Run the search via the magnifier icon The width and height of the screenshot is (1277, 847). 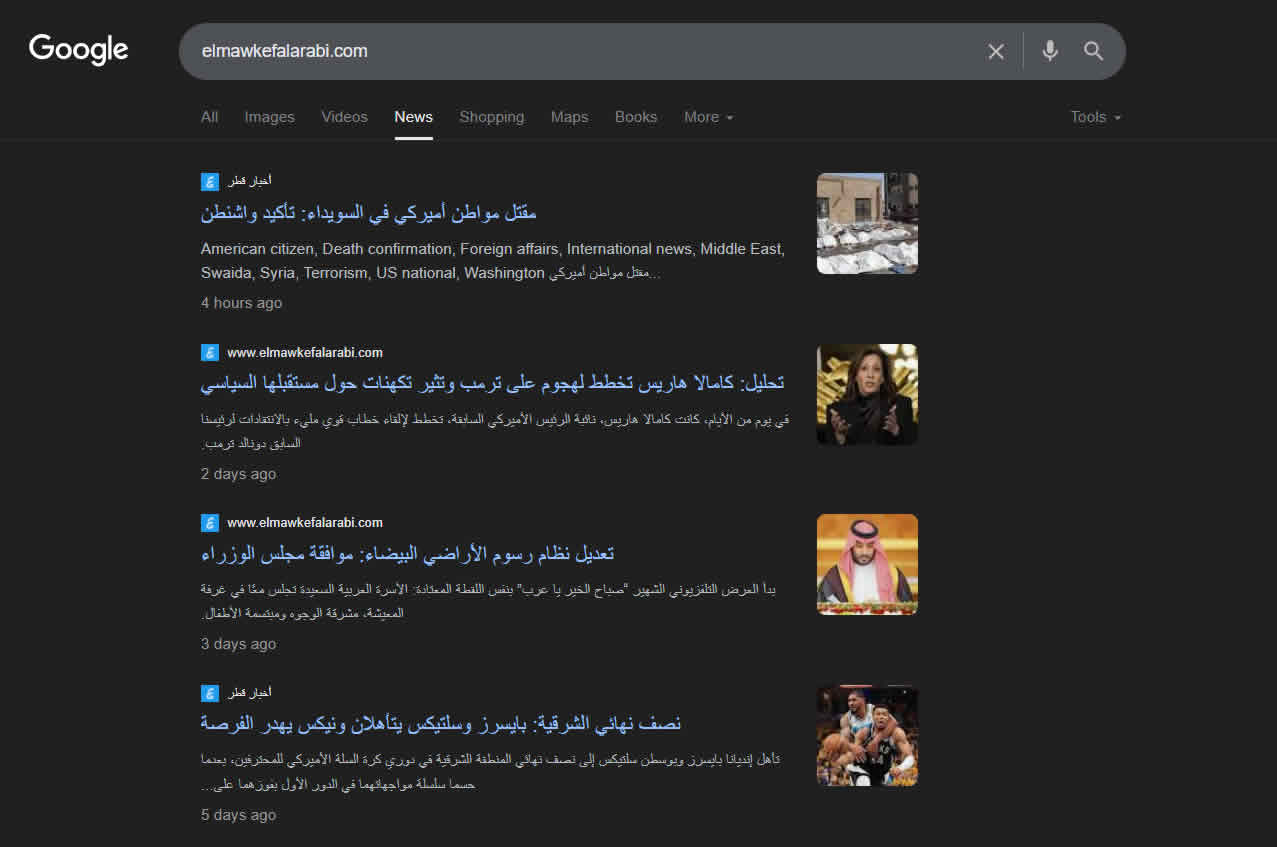pyautogui.click(x=1093, y=51)
